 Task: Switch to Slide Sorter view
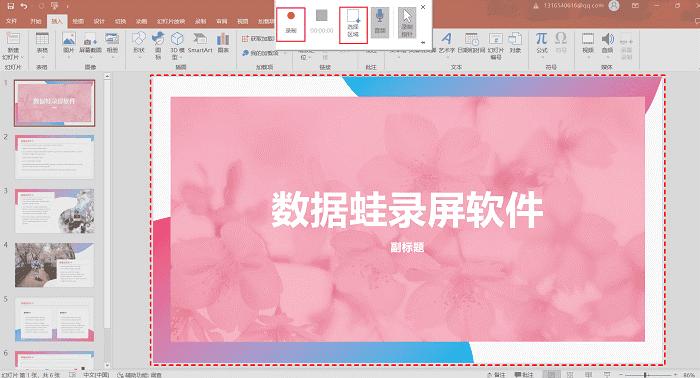570,375
